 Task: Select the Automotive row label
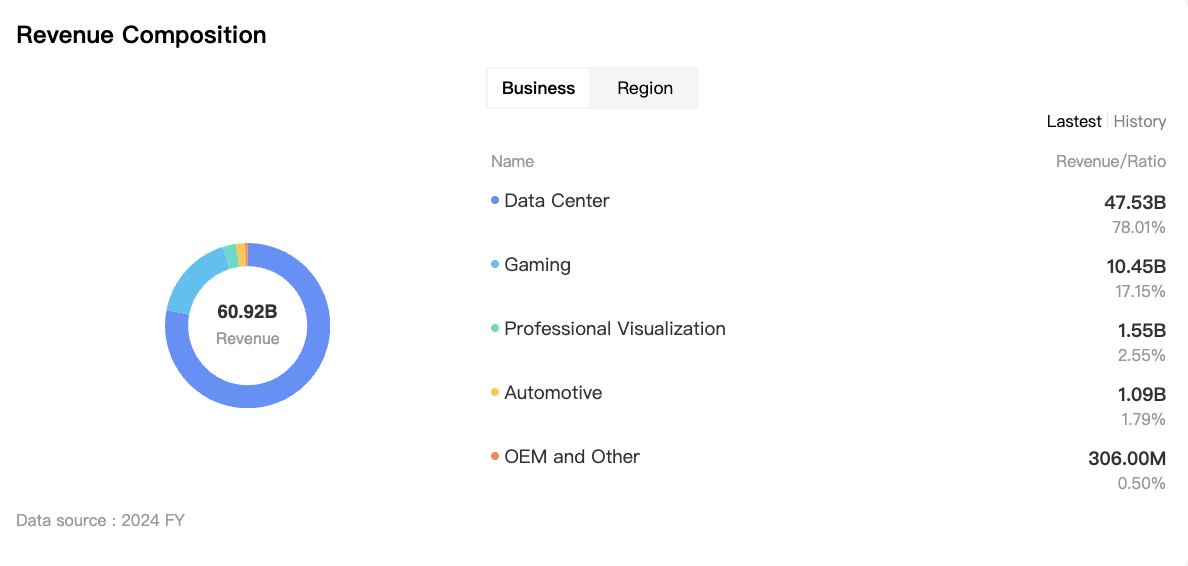pos(553,393)
